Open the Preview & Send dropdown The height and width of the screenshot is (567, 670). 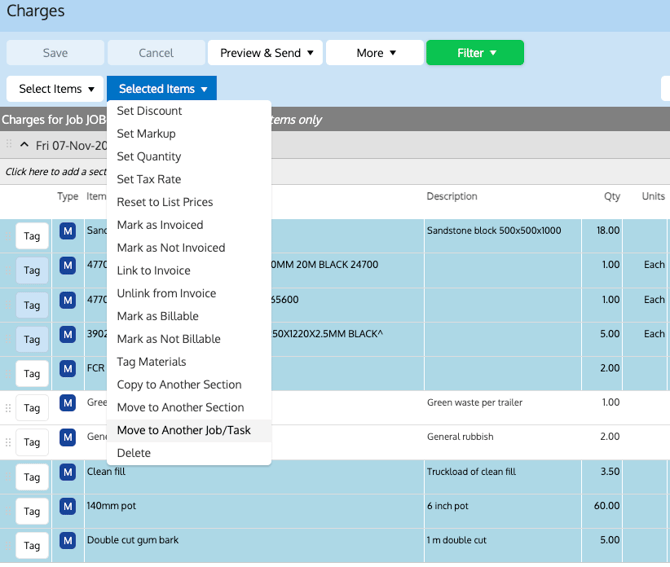tap(265, 53)
